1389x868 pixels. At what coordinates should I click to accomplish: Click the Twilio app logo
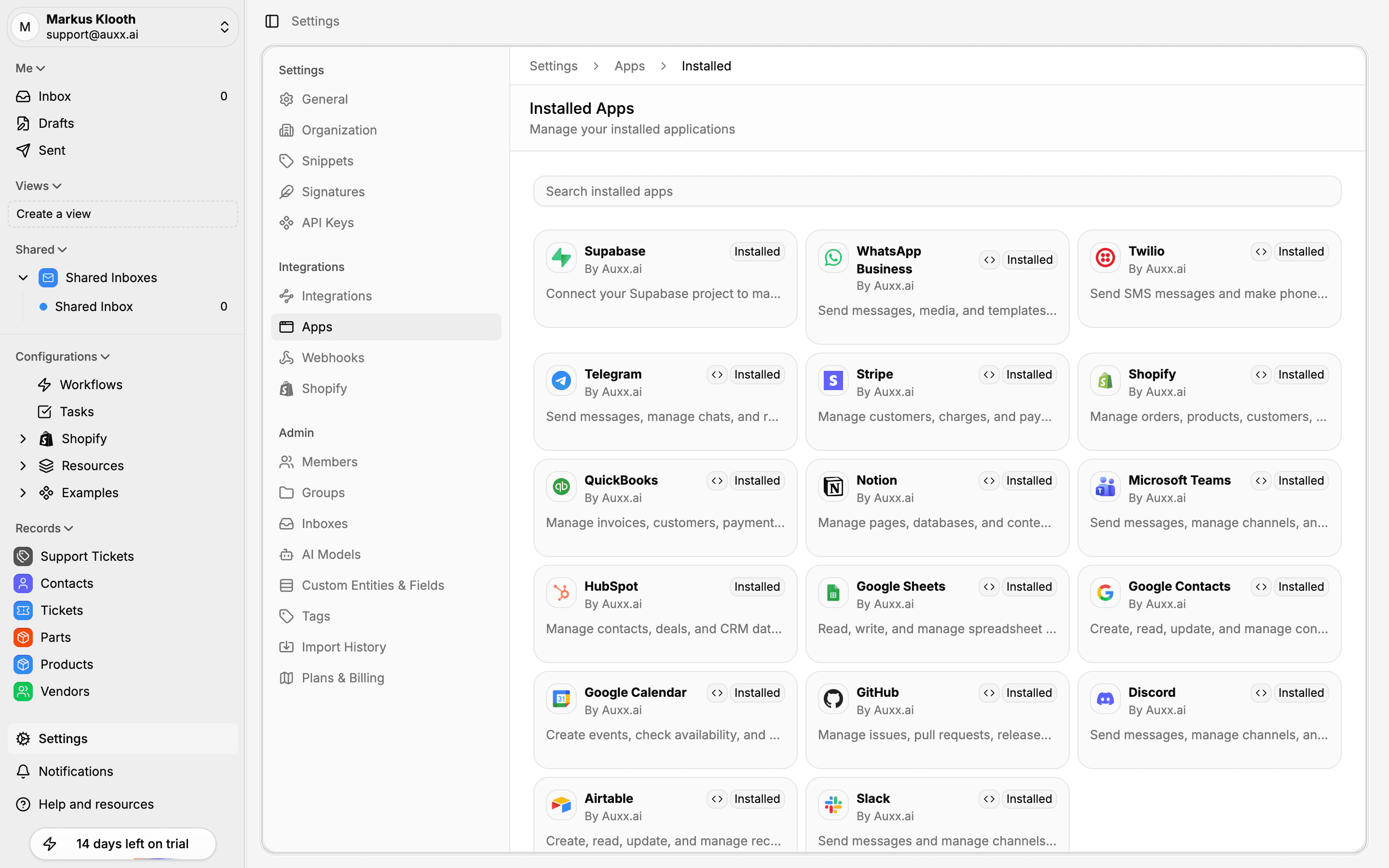pyautogui.click(x=1105, y=258)
